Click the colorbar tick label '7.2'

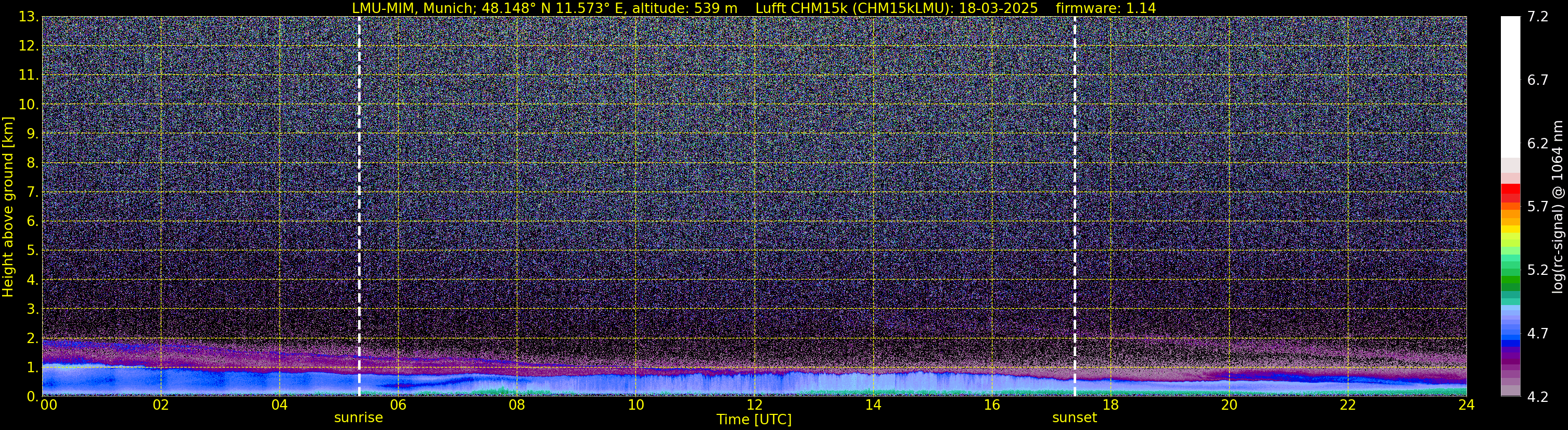(1538, 17)
